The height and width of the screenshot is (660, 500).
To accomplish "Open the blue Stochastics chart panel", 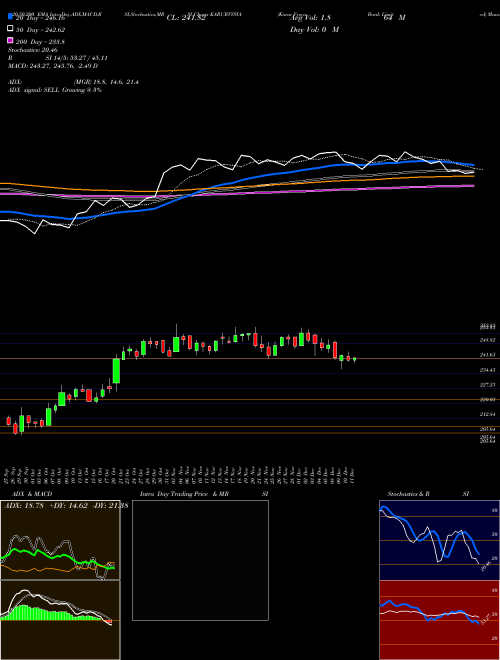I will 439,540.
